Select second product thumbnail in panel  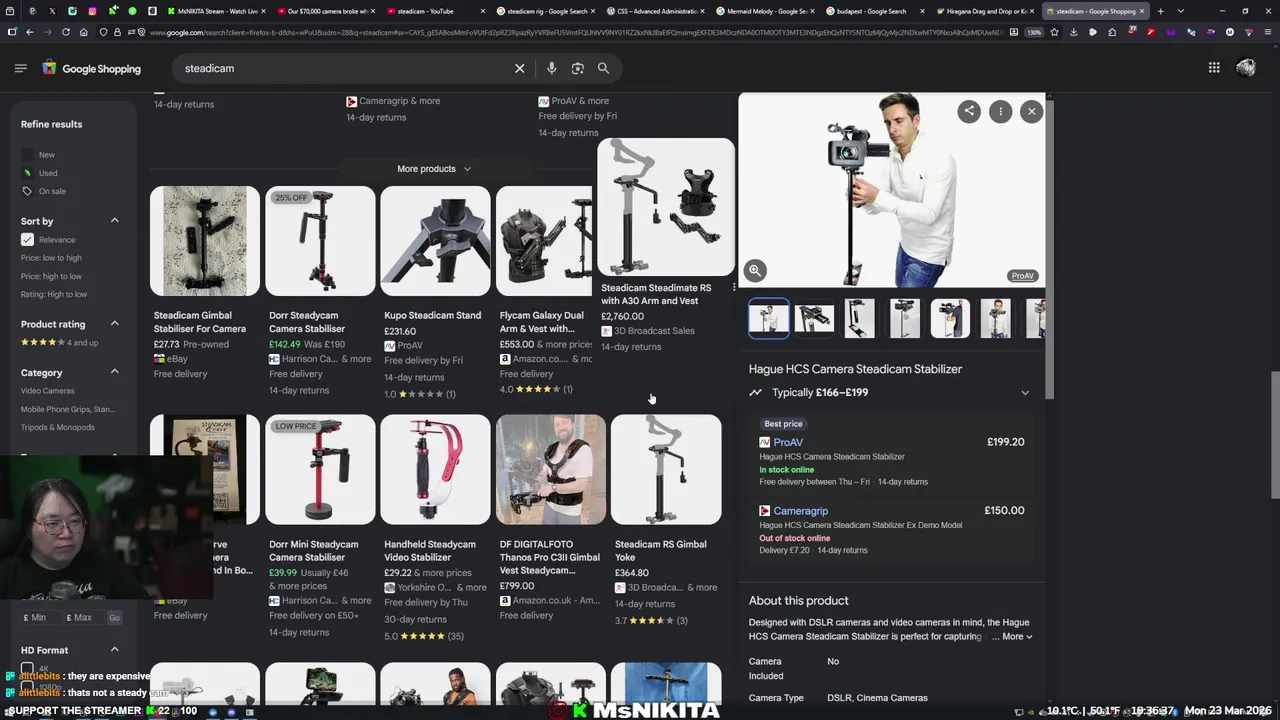[814, 319]
